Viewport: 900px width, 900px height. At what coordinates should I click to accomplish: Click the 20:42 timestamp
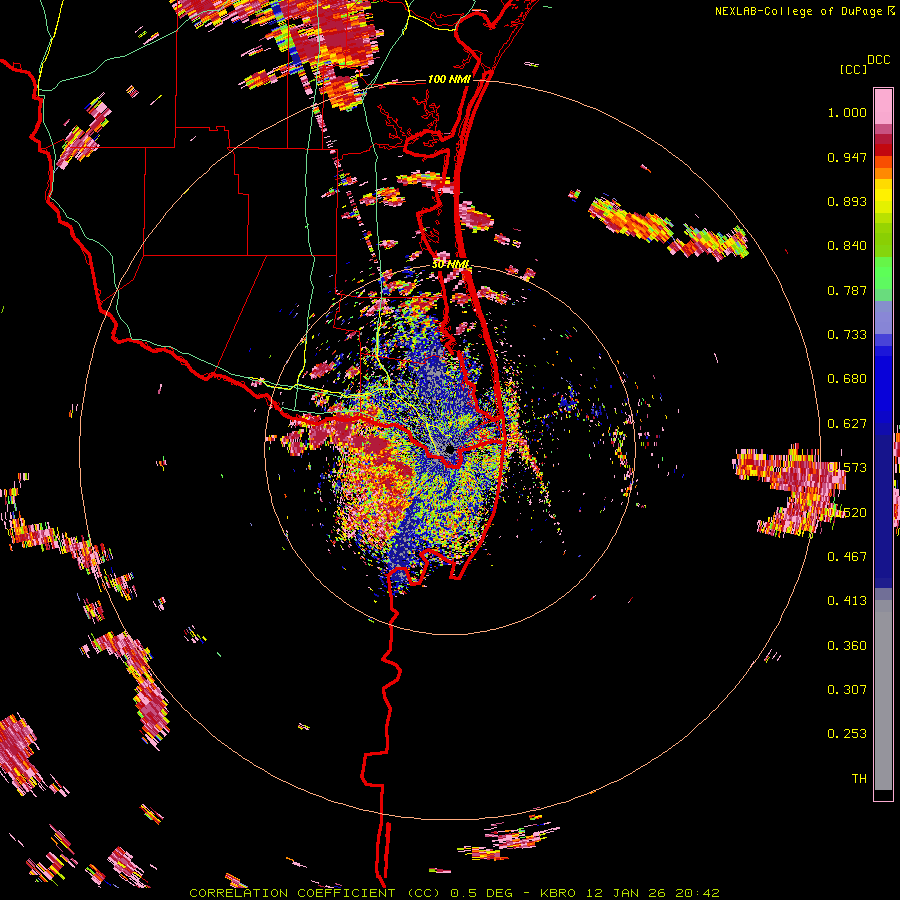(697, 893)
